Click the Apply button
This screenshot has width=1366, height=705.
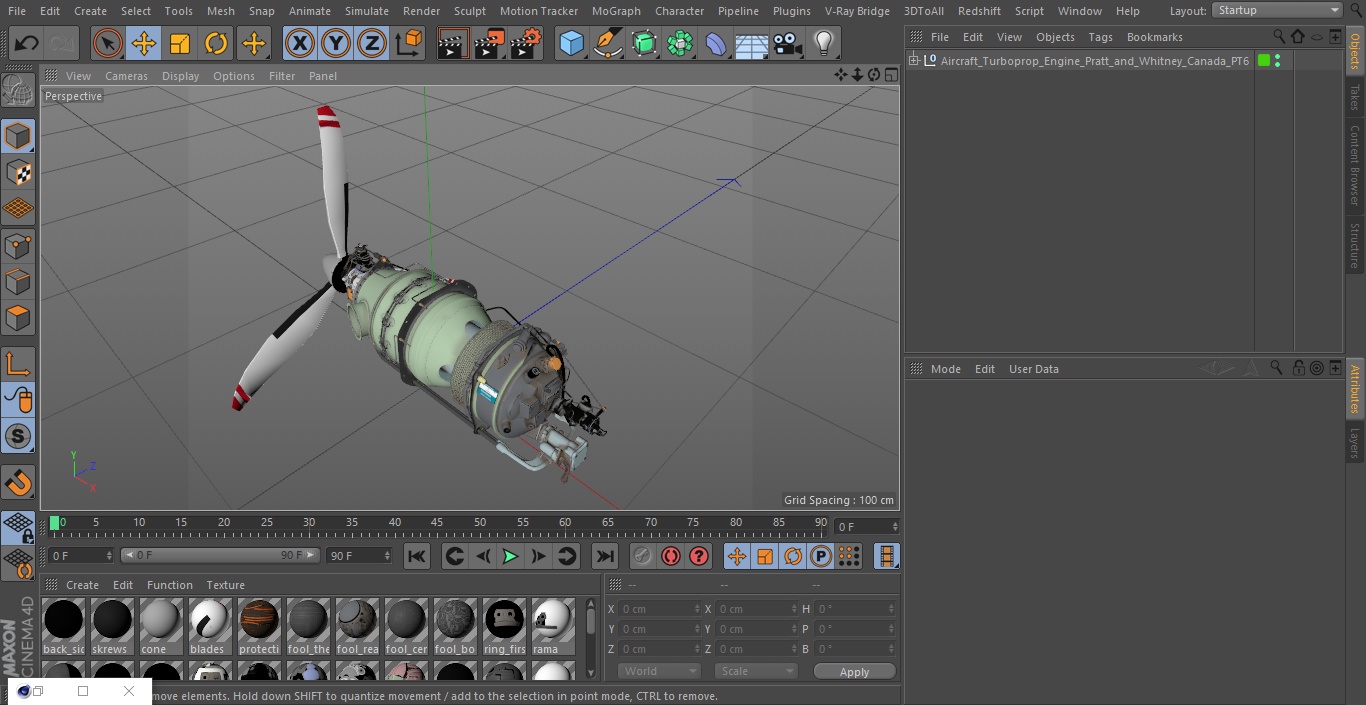pos(854,671)
